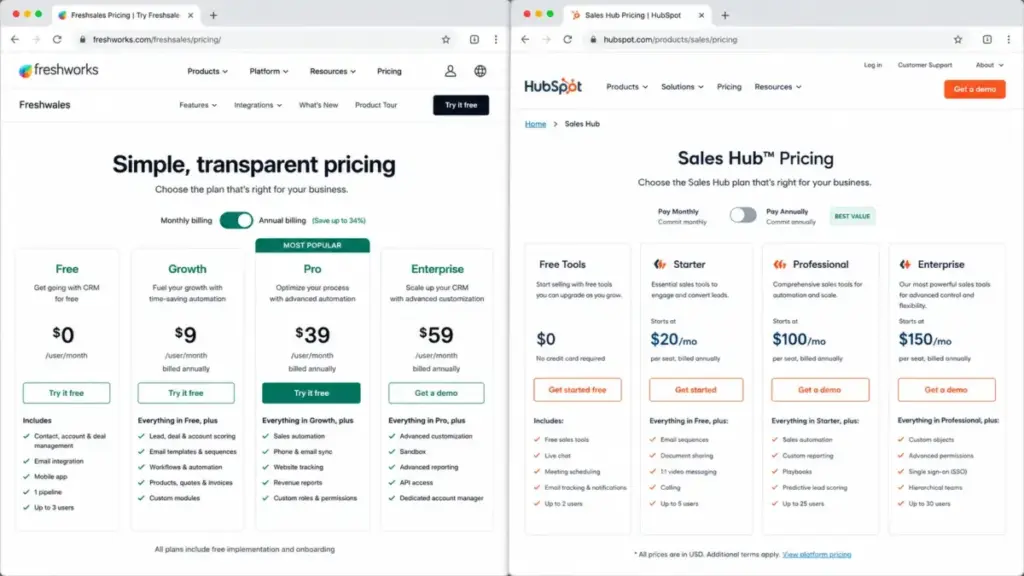Click Get a demo under Freshsales Enterprise plan
The height and width of the screenshot is (576, 1024).
[436, 393]
